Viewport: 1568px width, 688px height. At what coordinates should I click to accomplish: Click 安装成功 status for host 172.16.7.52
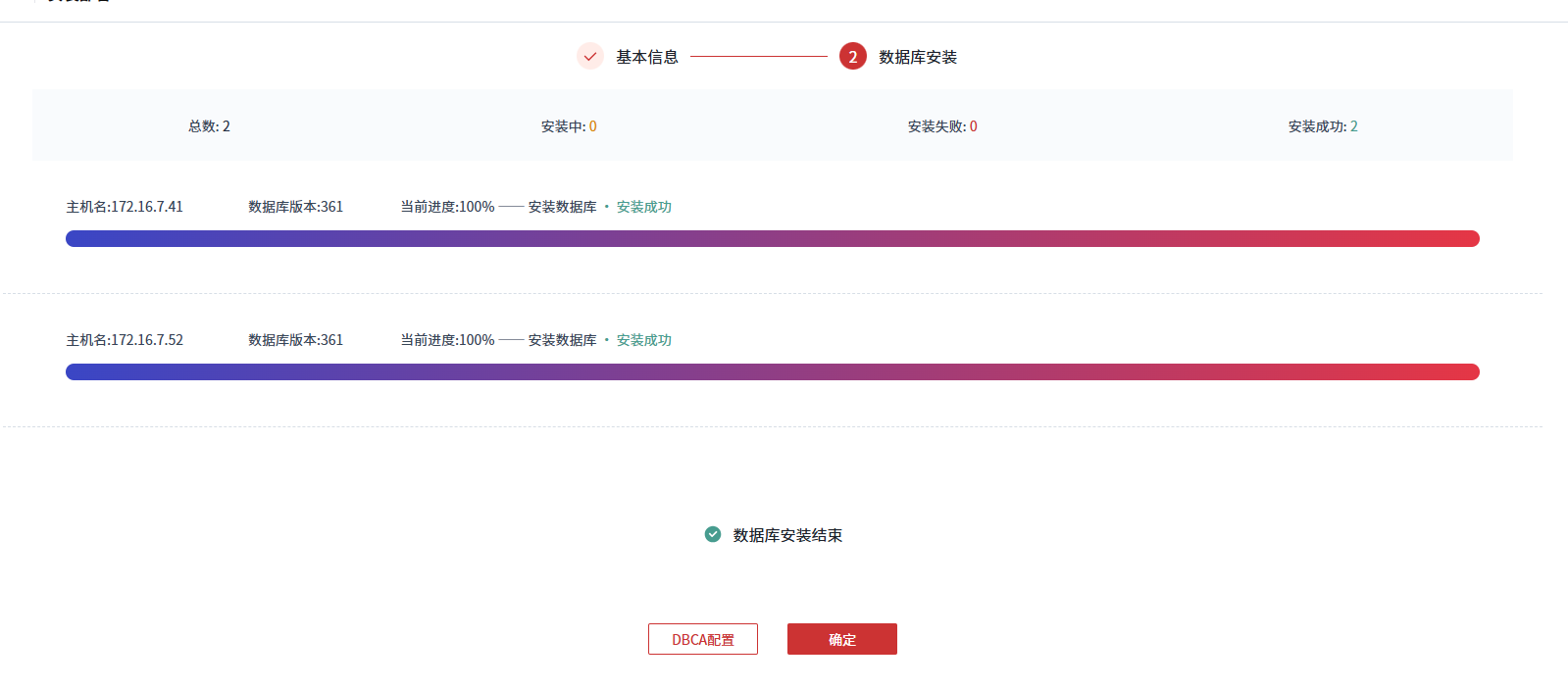(x=643, y=340)
